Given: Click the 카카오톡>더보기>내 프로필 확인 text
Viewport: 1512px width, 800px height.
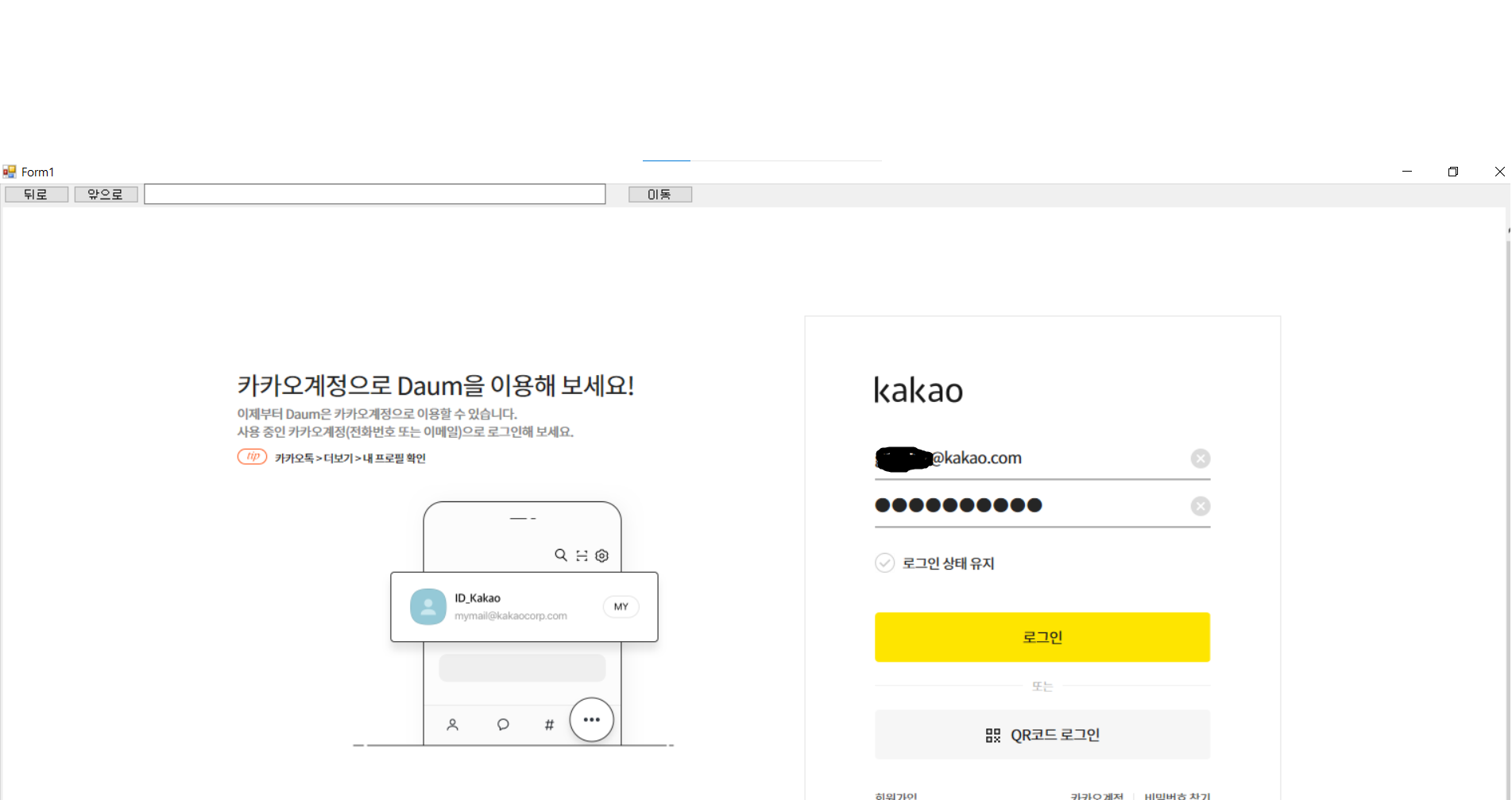Looking at the screenshot, I should click(350, 458).
